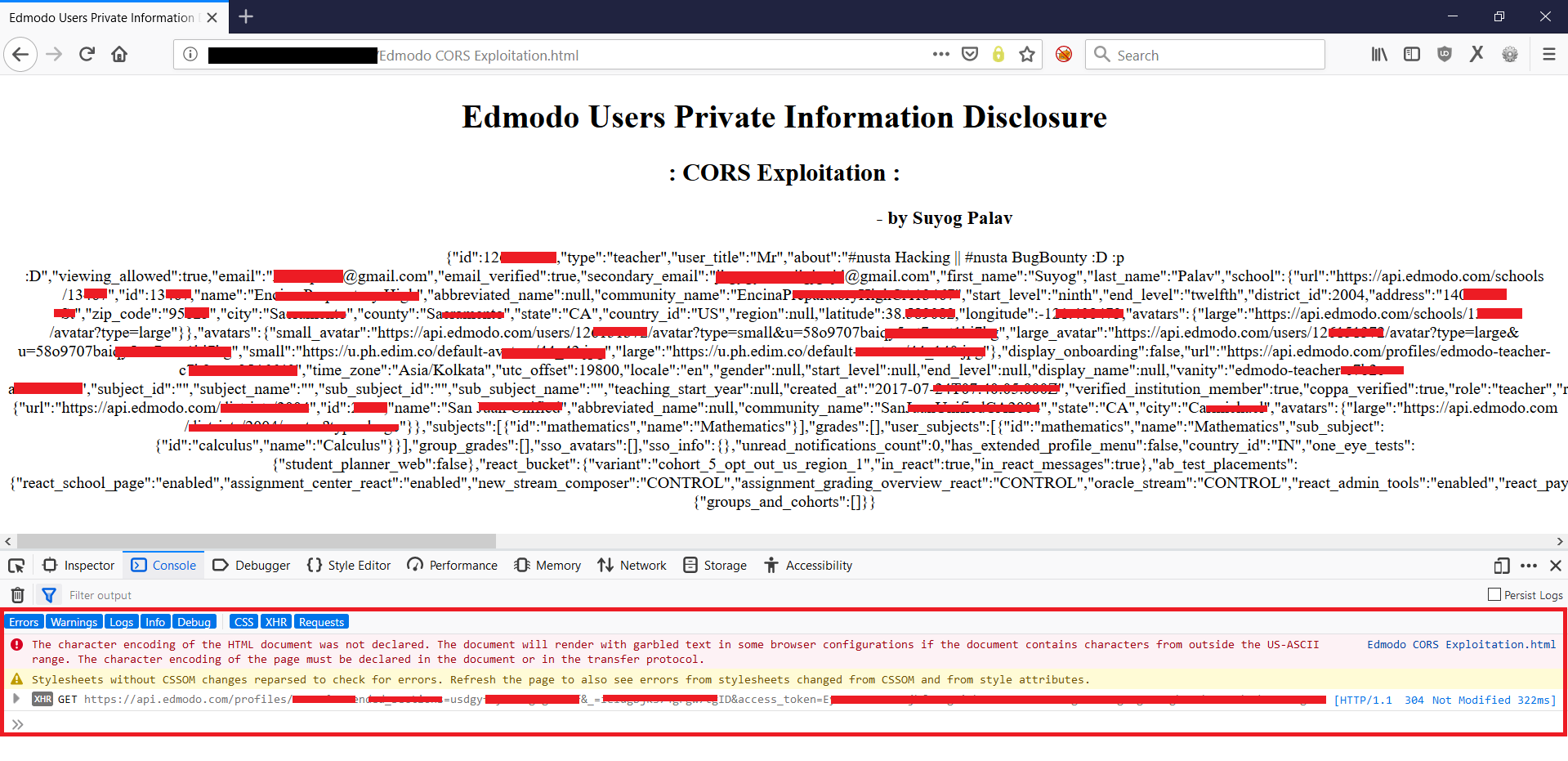Click the address bar URL text
Screen dimensions: 1568x761
pos(479,56)
